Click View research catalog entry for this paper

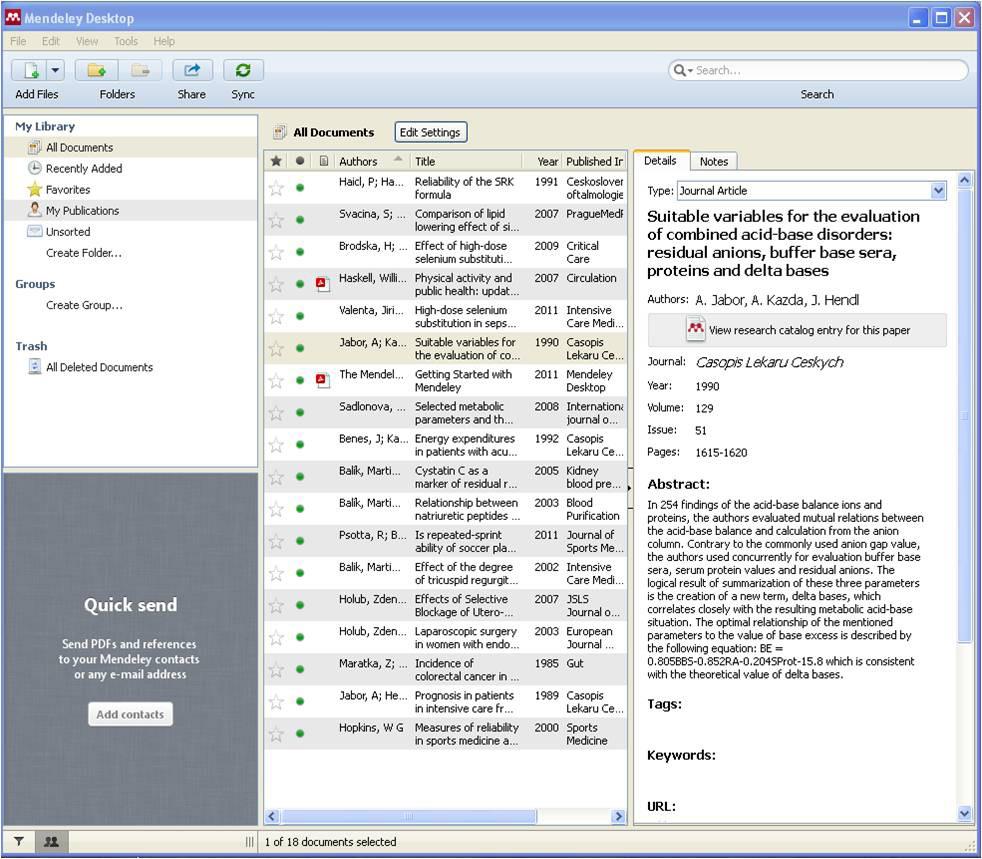797,330
